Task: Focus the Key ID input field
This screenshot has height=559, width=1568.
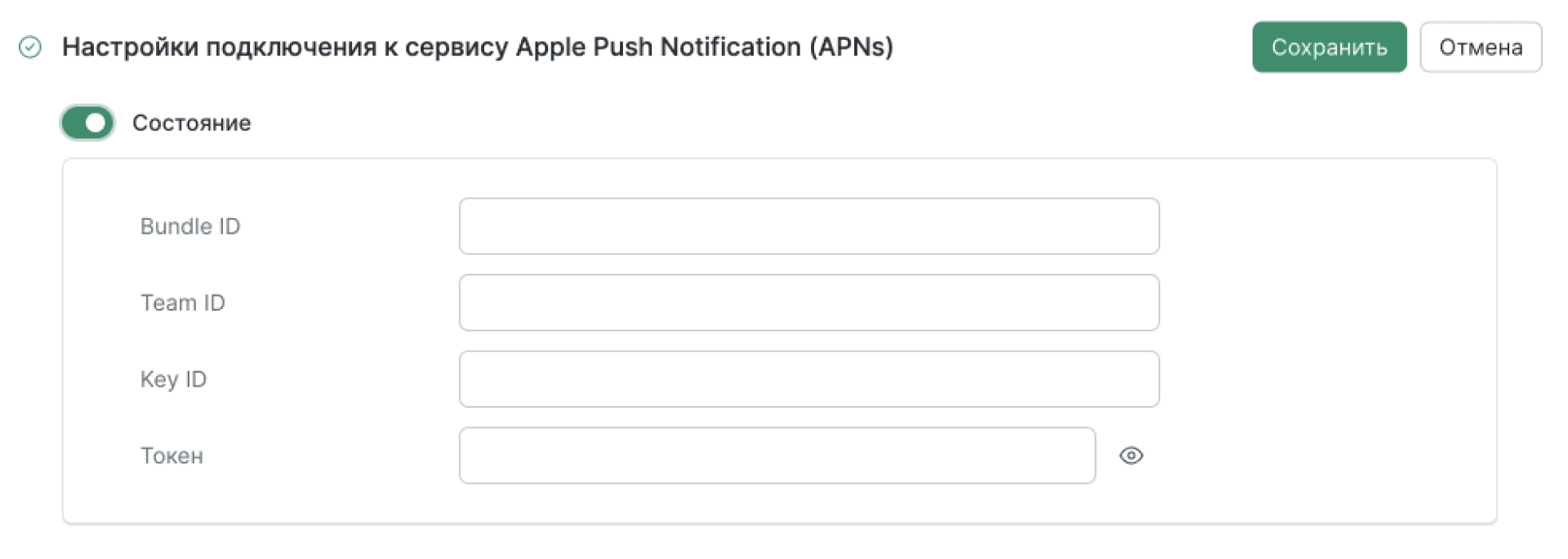Action: coord(808,379)
